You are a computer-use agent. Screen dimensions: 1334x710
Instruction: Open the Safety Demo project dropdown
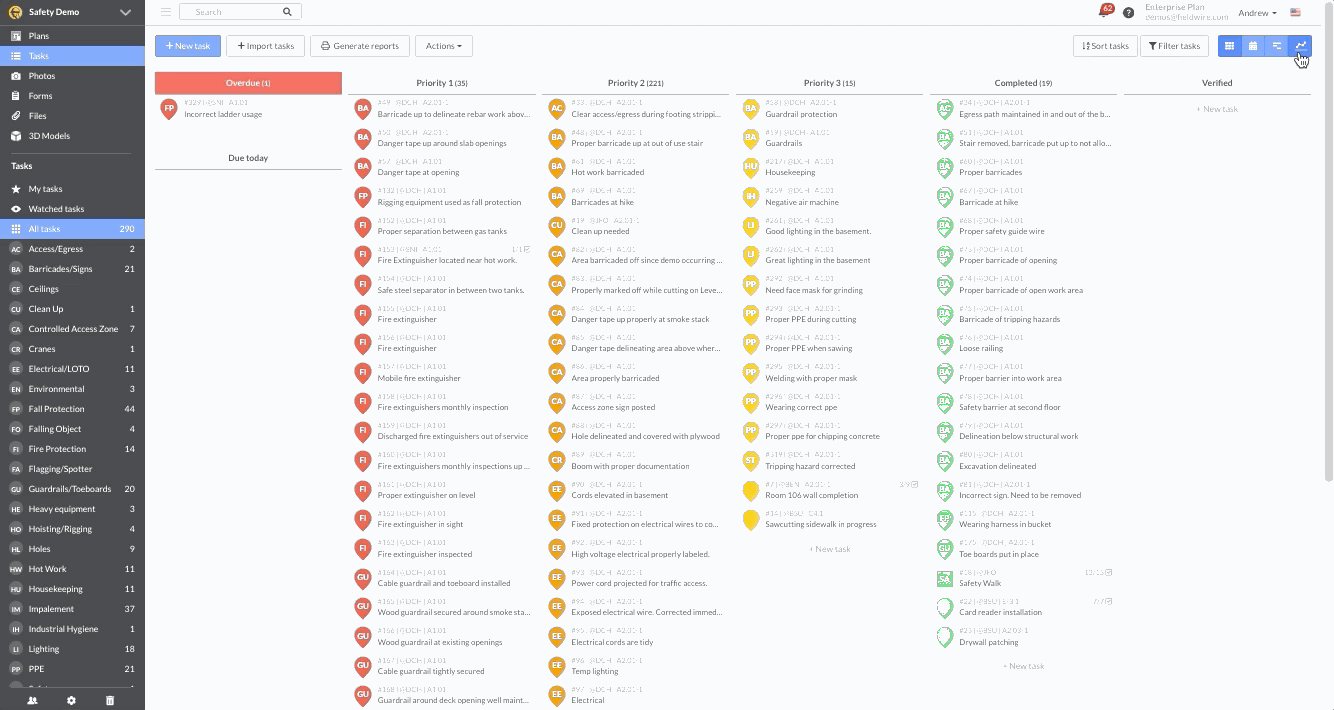click(x=72, y=12)
